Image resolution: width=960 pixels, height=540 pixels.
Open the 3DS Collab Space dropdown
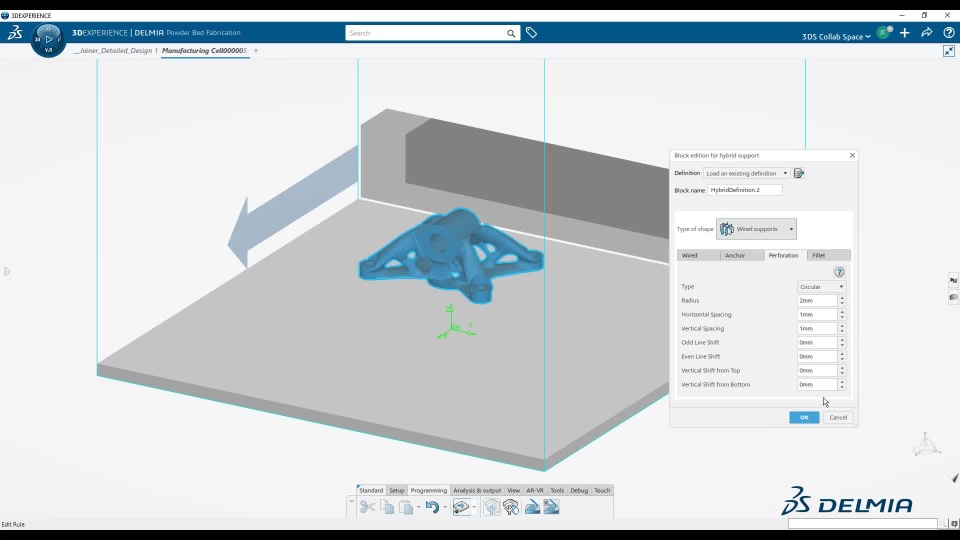coord(836,37)
